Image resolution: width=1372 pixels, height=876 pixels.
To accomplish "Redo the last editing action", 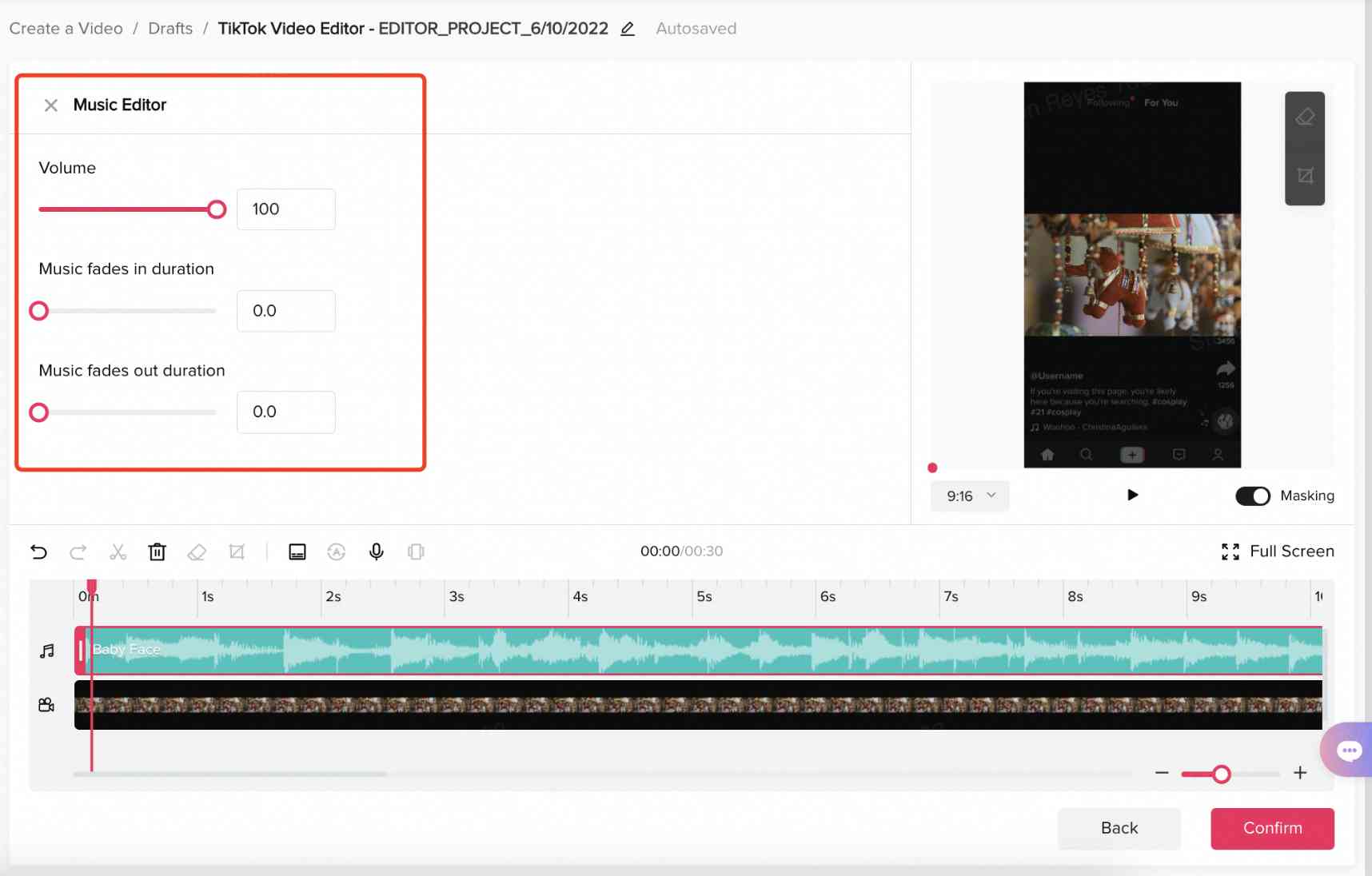I will tap(78, 551).
